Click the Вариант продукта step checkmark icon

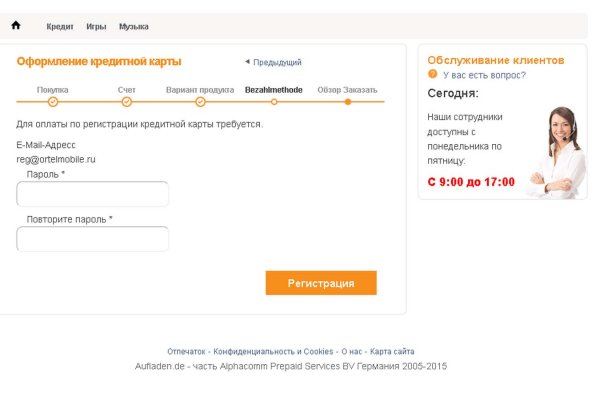(200, 101)
